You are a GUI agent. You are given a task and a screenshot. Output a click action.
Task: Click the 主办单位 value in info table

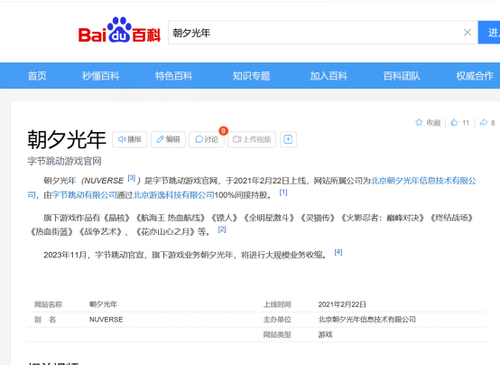367,319
